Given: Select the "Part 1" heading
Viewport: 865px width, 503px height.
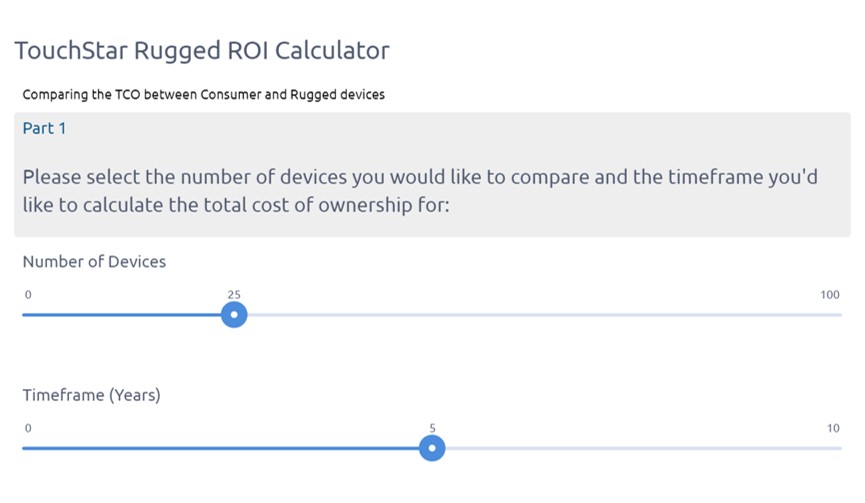Looking at the screenshot, I should [x=44, y=128].
